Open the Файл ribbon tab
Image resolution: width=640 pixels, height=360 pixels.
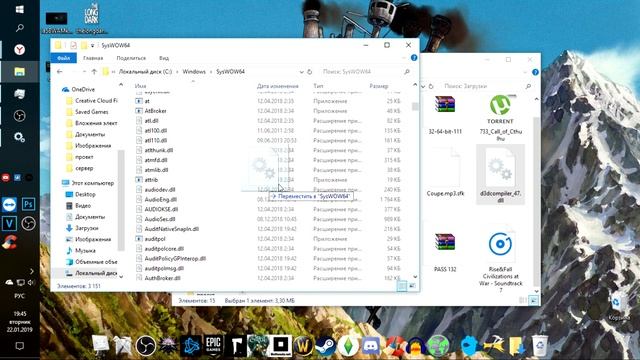[64, 58]
